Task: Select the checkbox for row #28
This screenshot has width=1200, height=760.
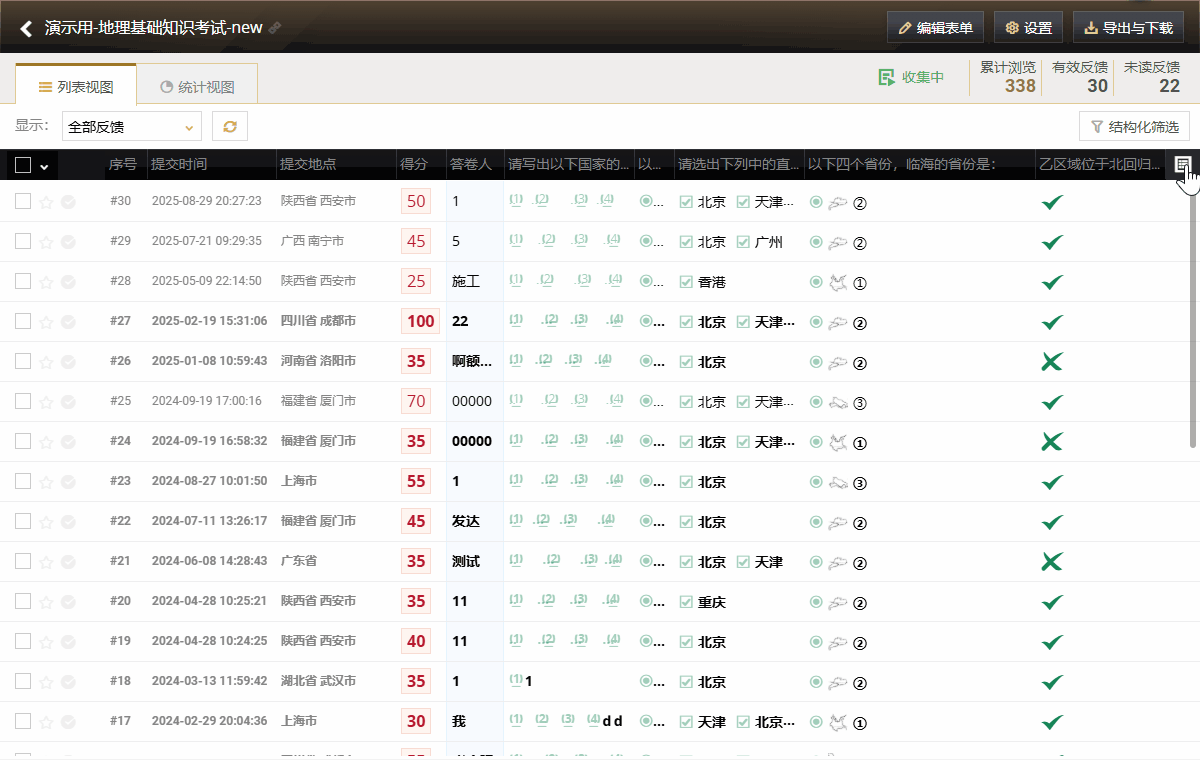Action: click(x=23, y=281)
